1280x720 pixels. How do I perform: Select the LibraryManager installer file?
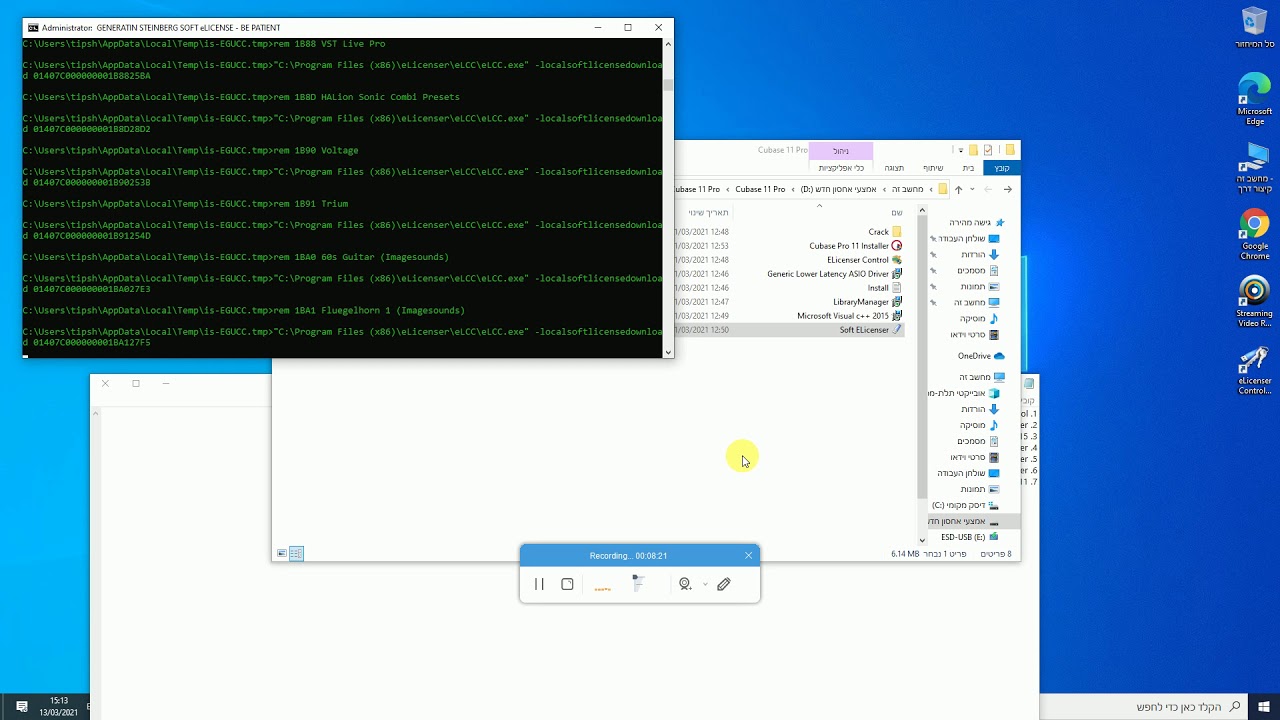867,302
